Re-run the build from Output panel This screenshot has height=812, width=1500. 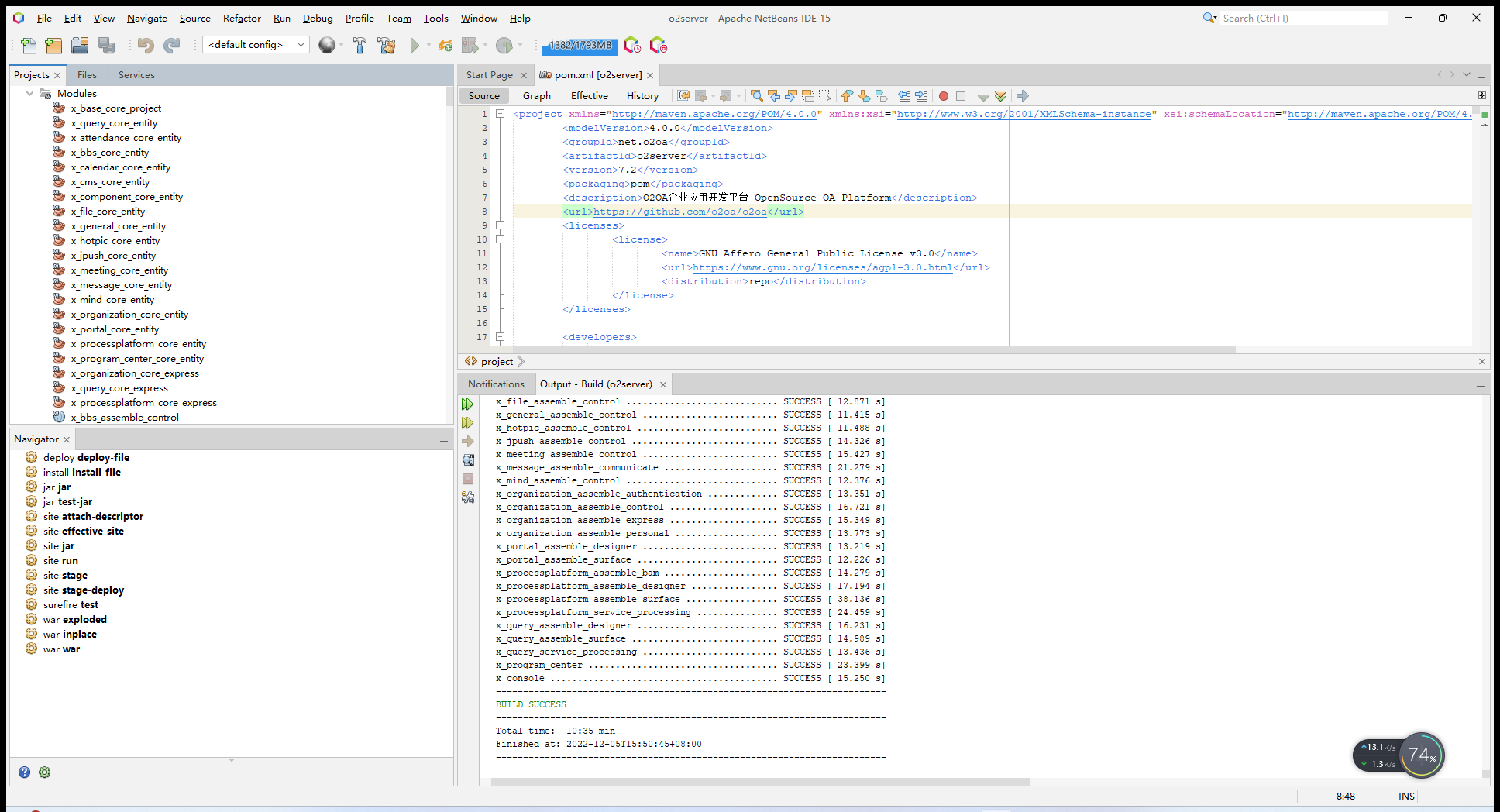click(467, 404)
